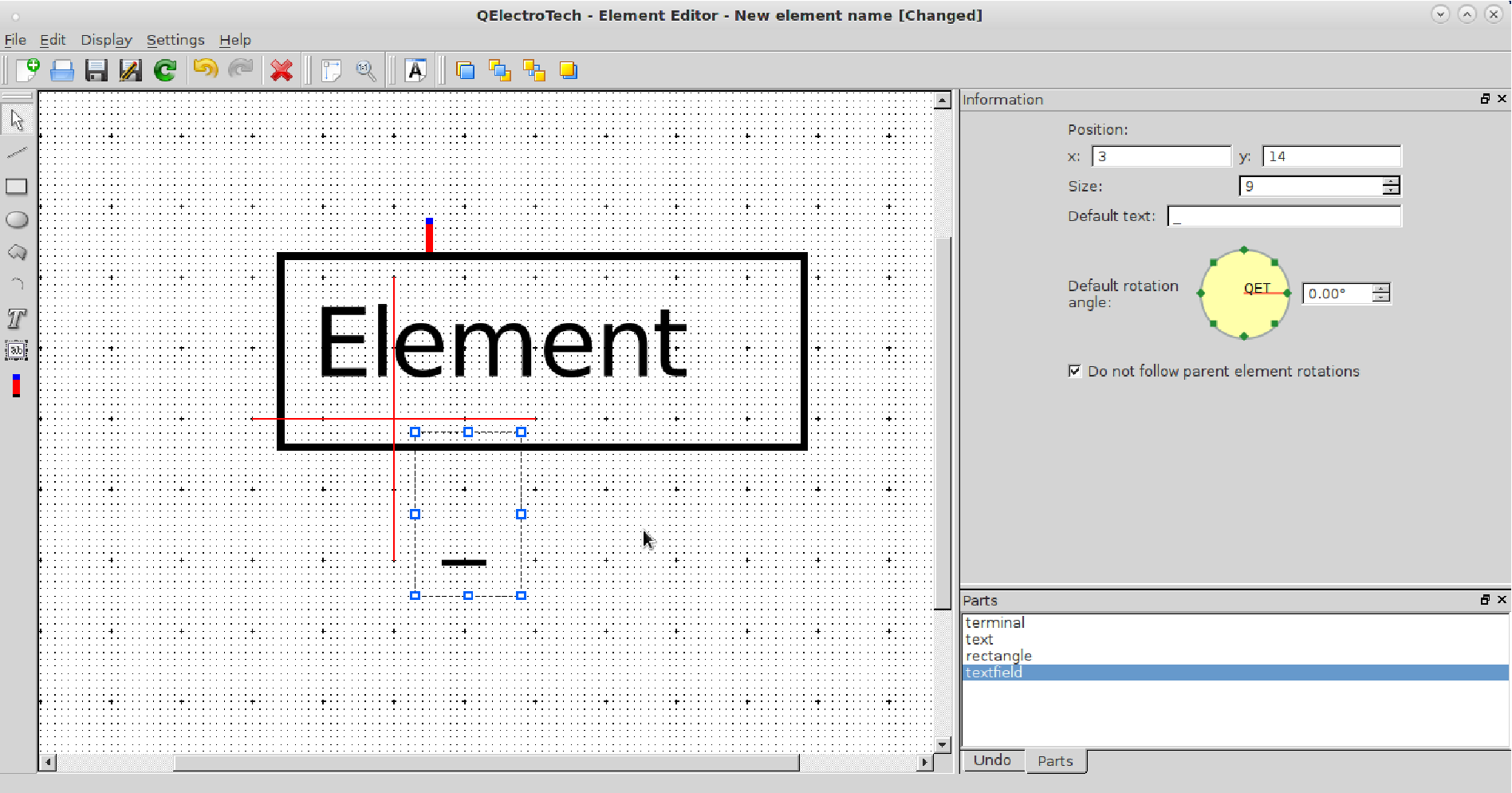Click the QET rotation angle dial

(x=1244, y=294)
